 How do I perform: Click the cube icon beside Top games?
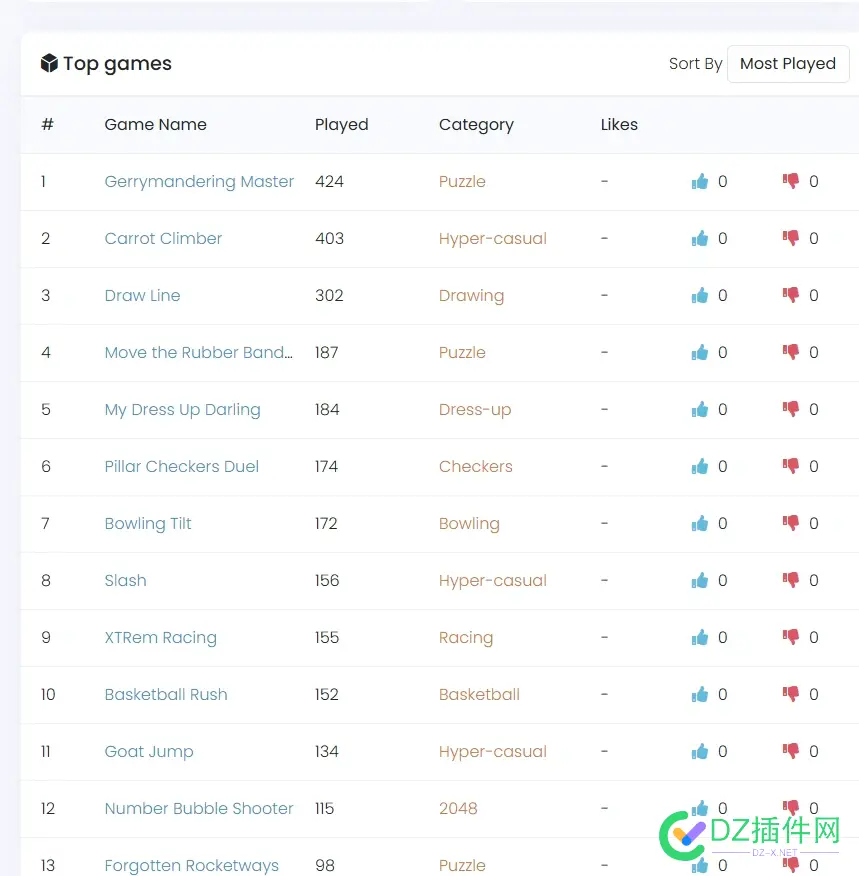click(49, 63)
